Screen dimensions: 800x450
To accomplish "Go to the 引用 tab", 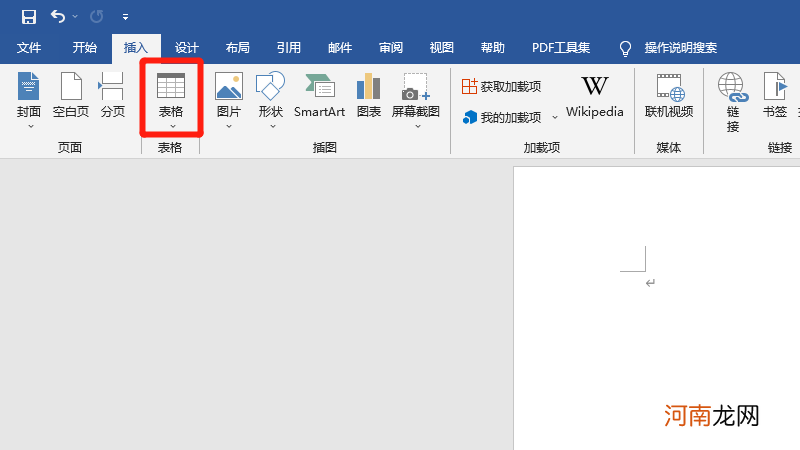I will 288,48.
